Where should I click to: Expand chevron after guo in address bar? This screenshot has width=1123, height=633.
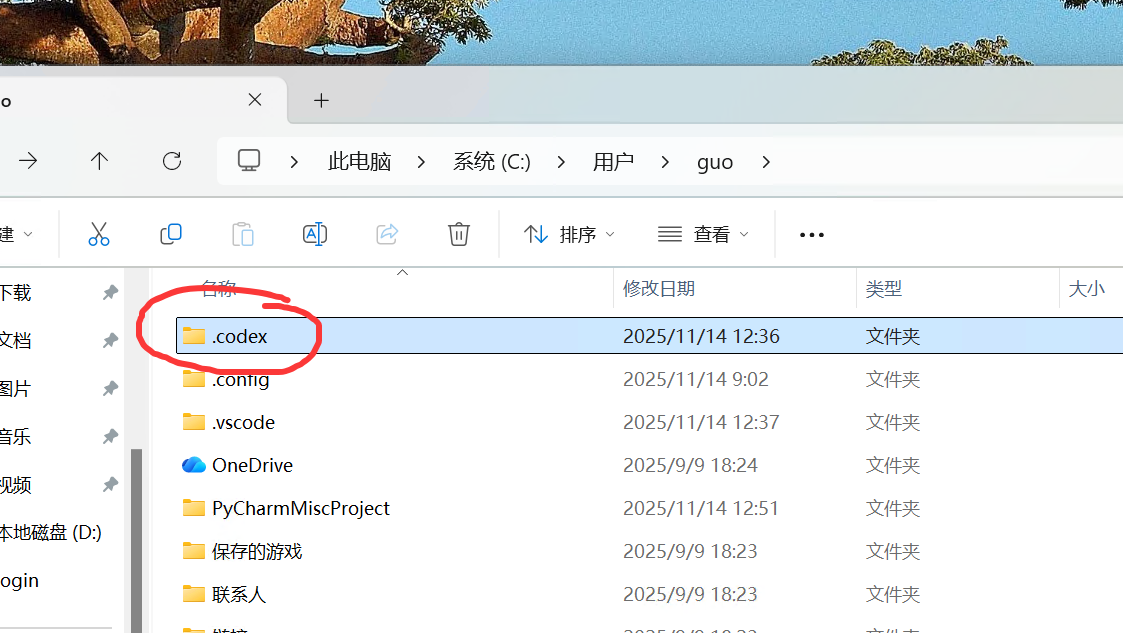point(766,162)
